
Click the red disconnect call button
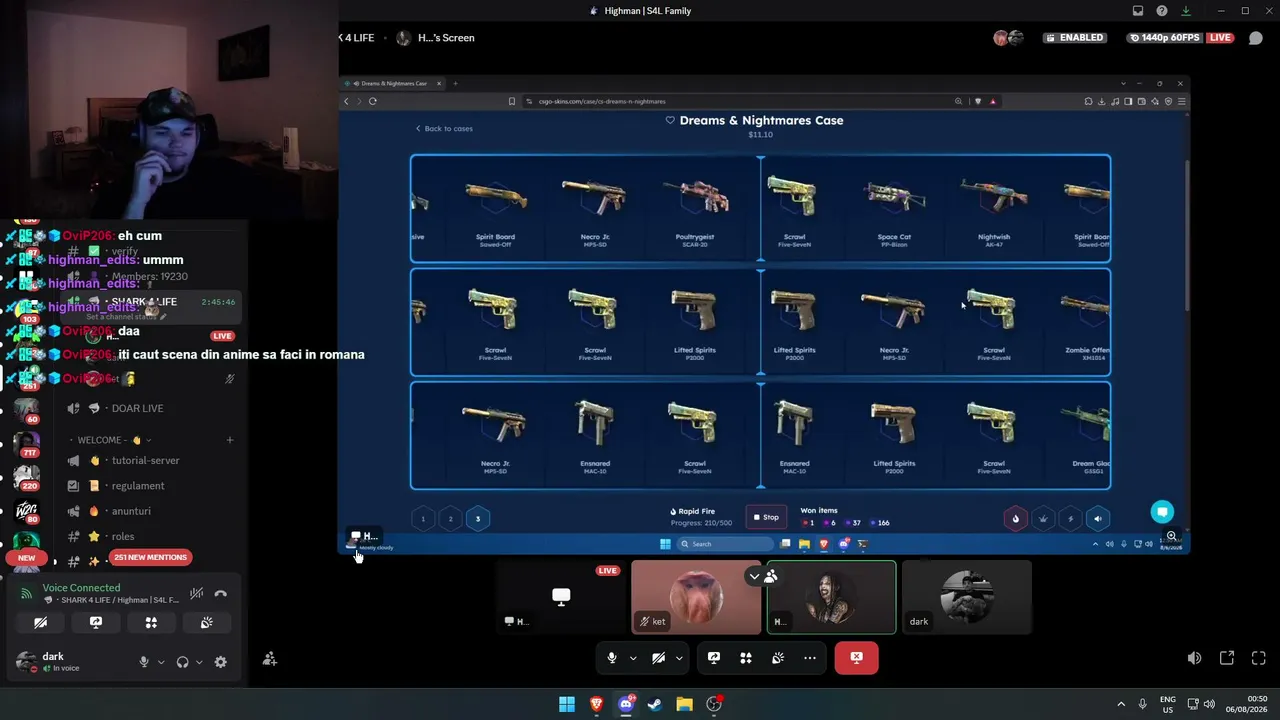[857, 658]
